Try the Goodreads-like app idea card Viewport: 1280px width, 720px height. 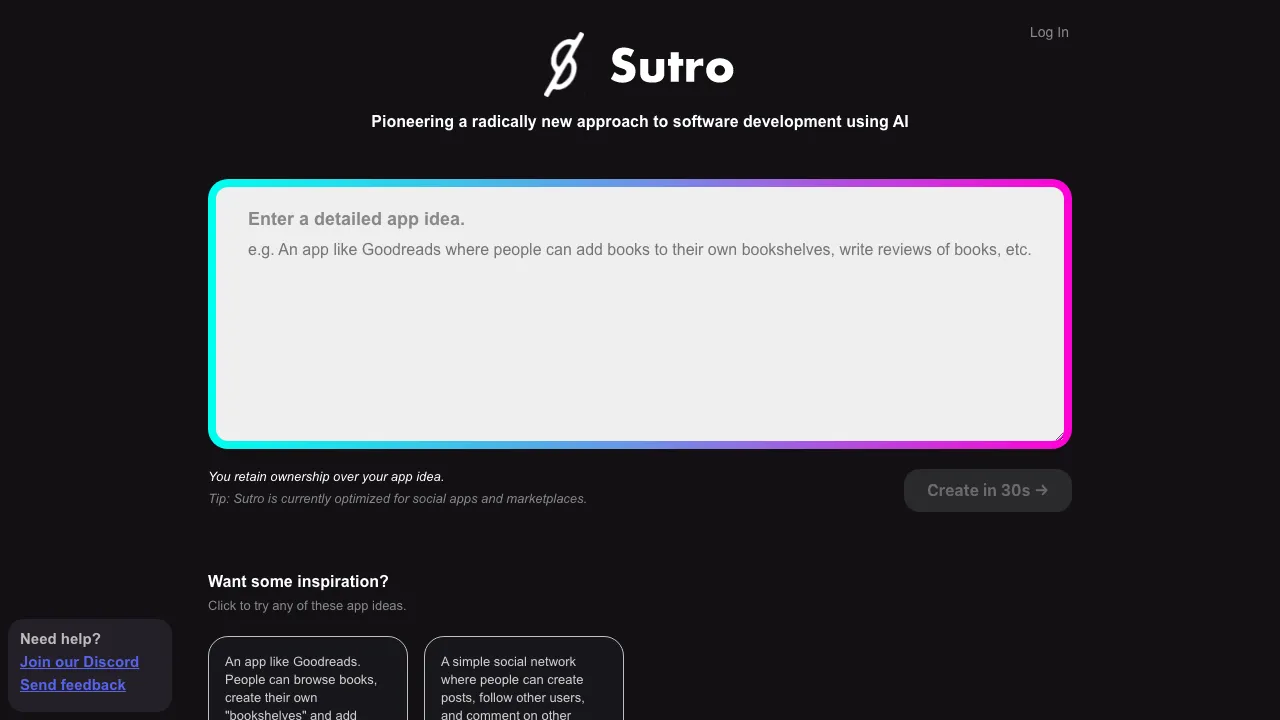308,679
